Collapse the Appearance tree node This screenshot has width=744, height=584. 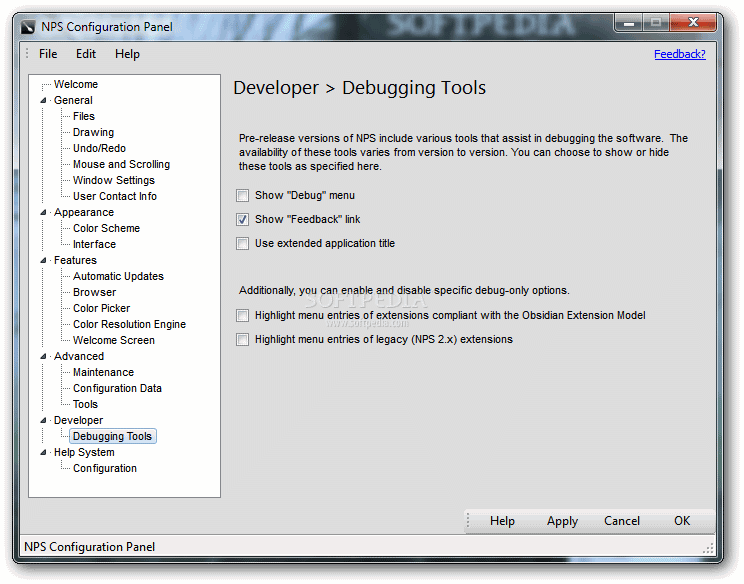tap(43, 213)
